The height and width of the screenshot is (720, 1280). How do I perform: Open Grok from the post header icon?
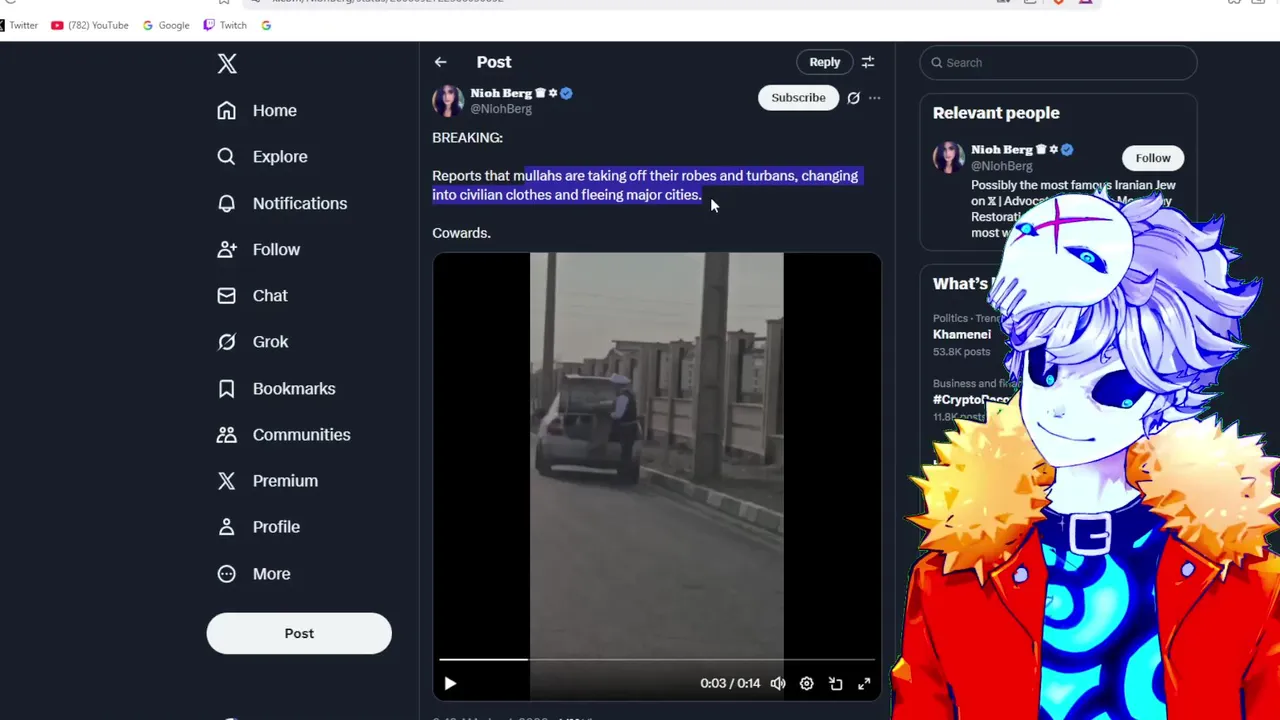click(x=853, y=98)
